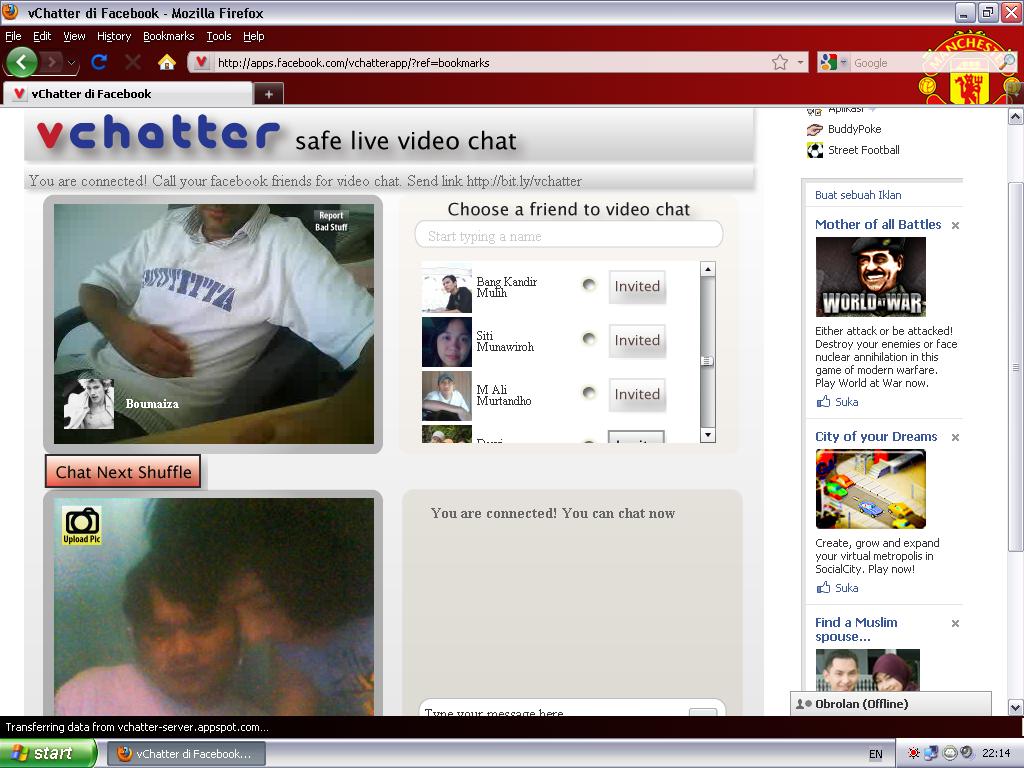Click the red sun tray icon
The height and width of the screenshot is (768, 1024).
tap(914, 753)
